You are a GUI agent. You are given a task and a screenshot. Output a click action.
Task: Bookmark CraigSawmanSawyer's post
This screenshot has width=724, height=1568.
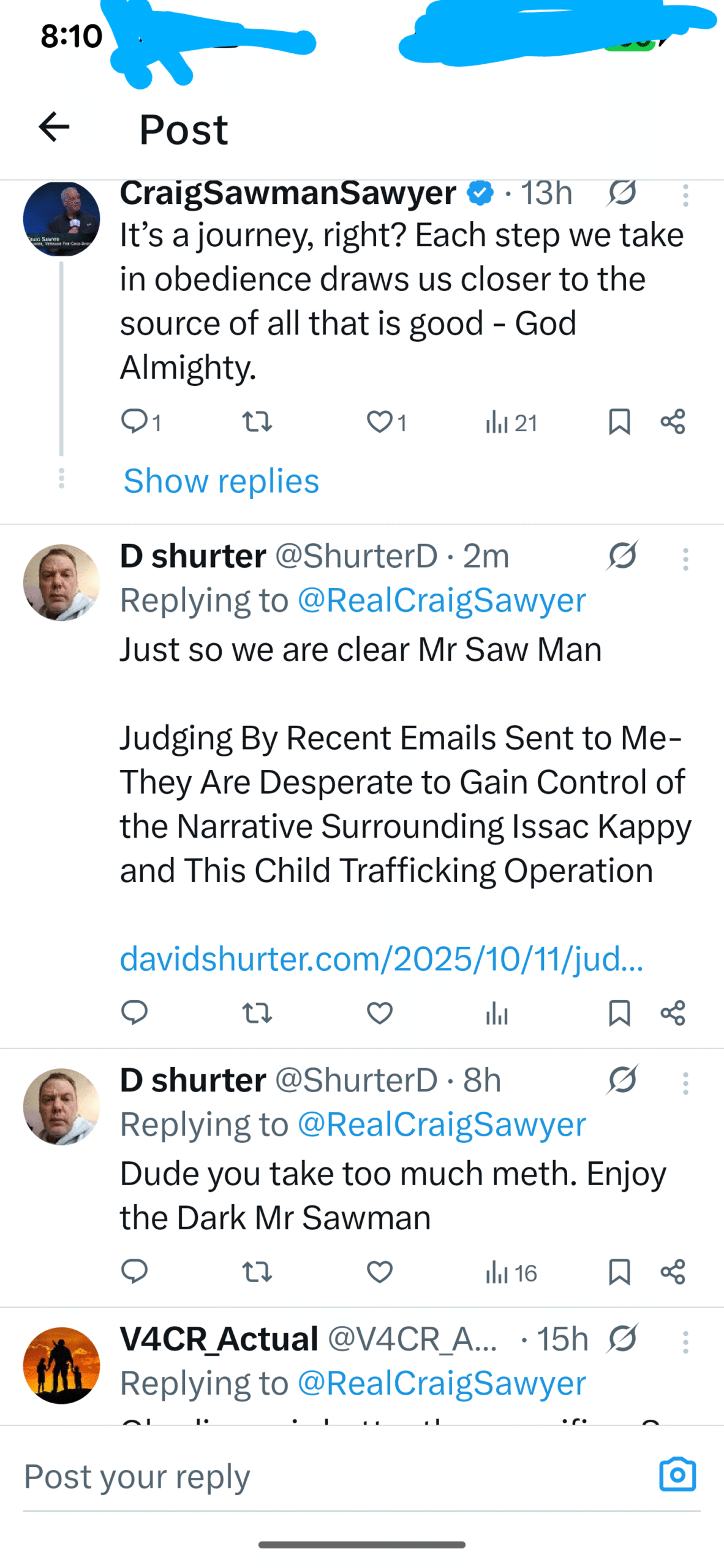tap(619, 421)
